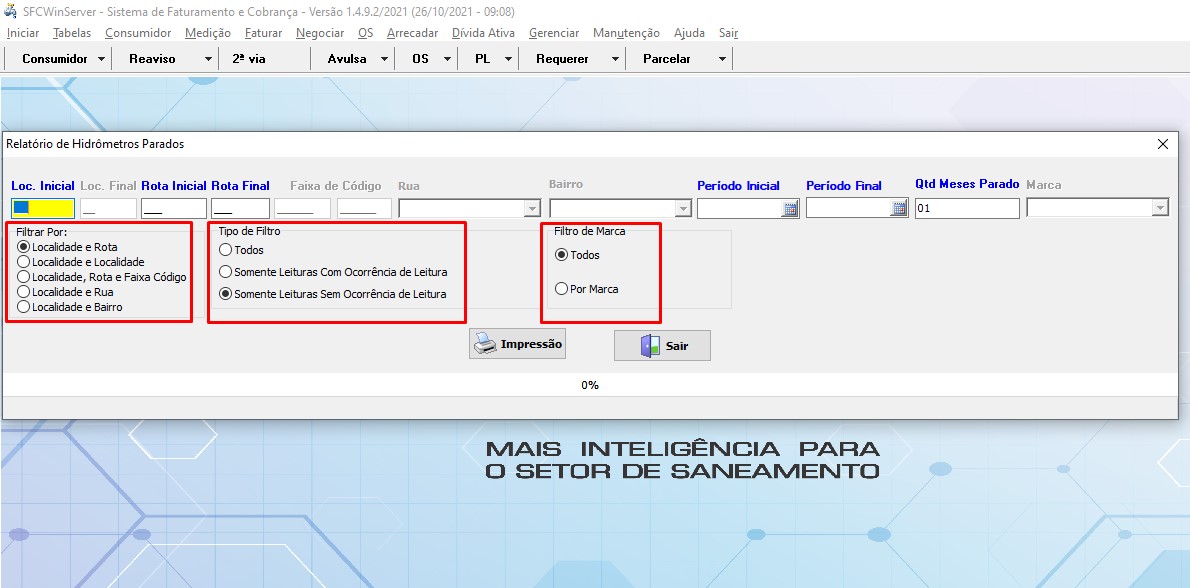Image resolution: width=1190 pixels, height=588 pixels.
Task: Expand the Bairro dropdown list
Action: [683, 209]
